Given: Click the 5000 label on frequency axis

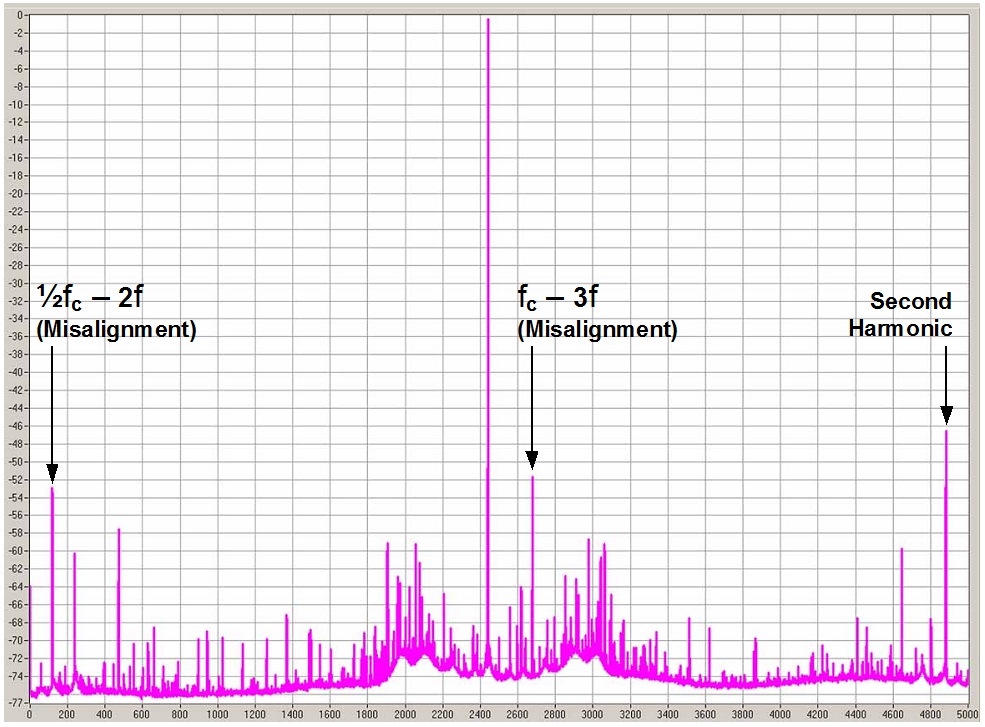Looking at the screenshot, I should pyautogui.click(x=967, y=714).
